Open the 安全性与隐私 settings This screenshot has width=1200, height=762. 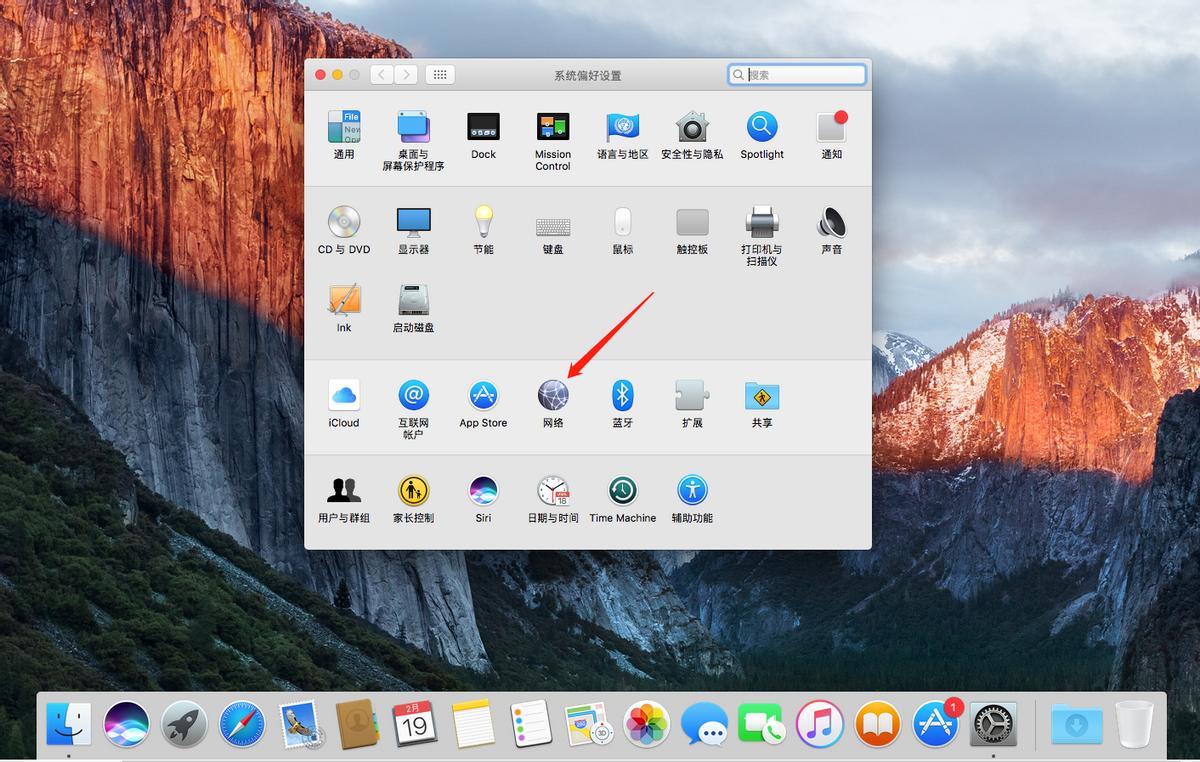(692, 127)
